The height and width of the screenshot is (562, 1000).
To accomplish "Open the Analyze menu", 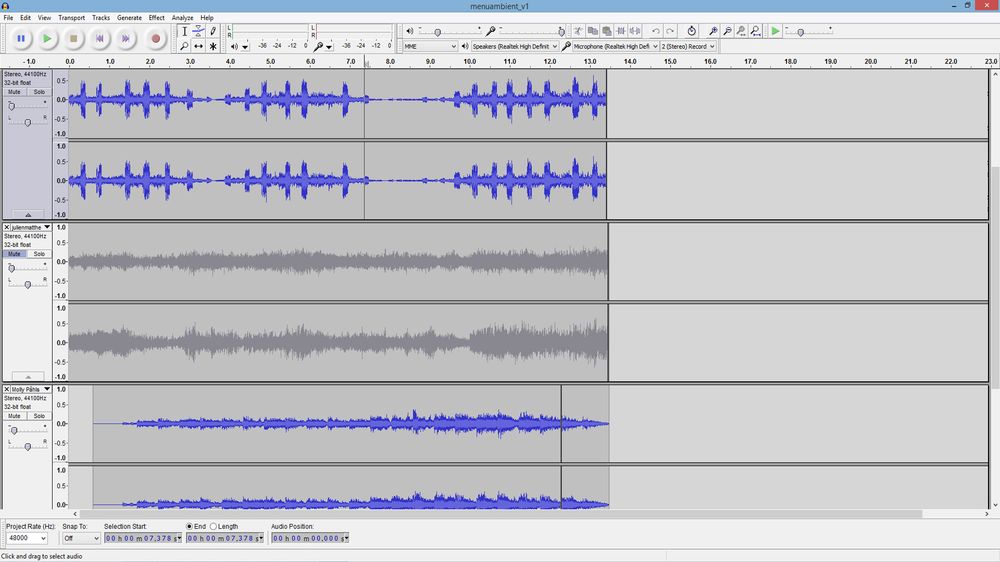I will 182,18.
